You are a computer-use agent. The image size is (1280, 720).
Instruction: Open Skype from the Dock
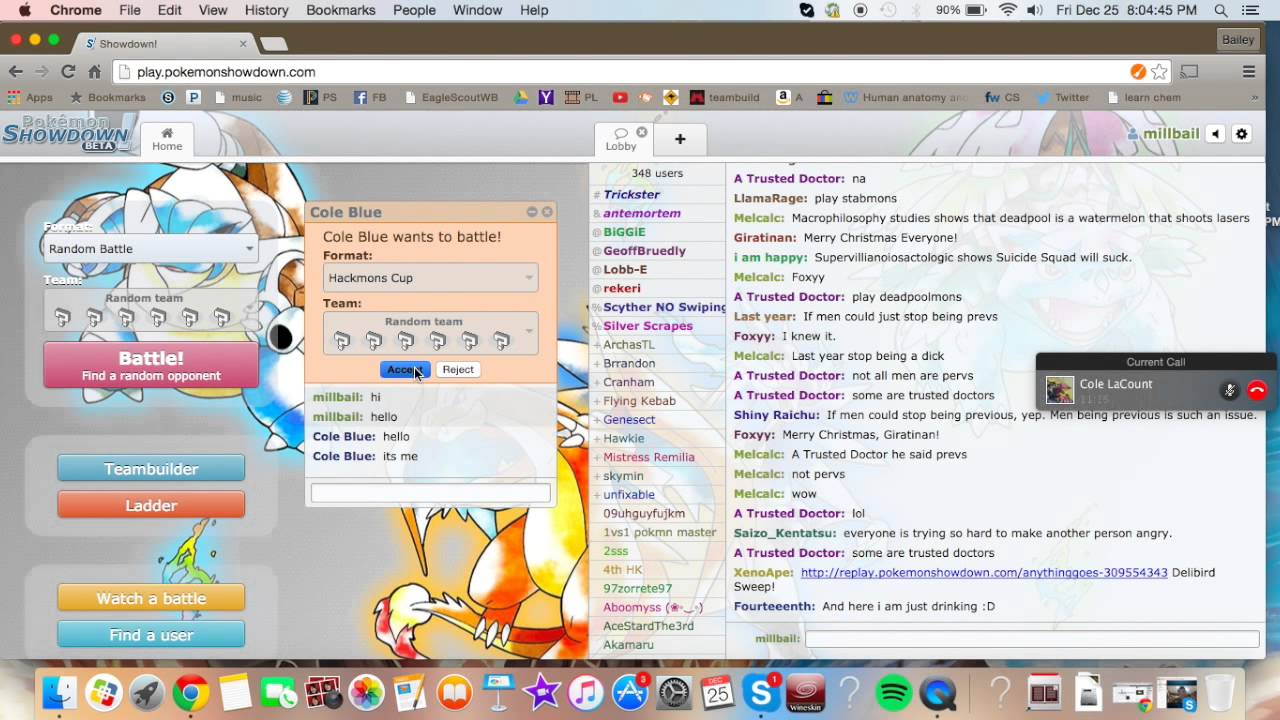tap(762, 693)
